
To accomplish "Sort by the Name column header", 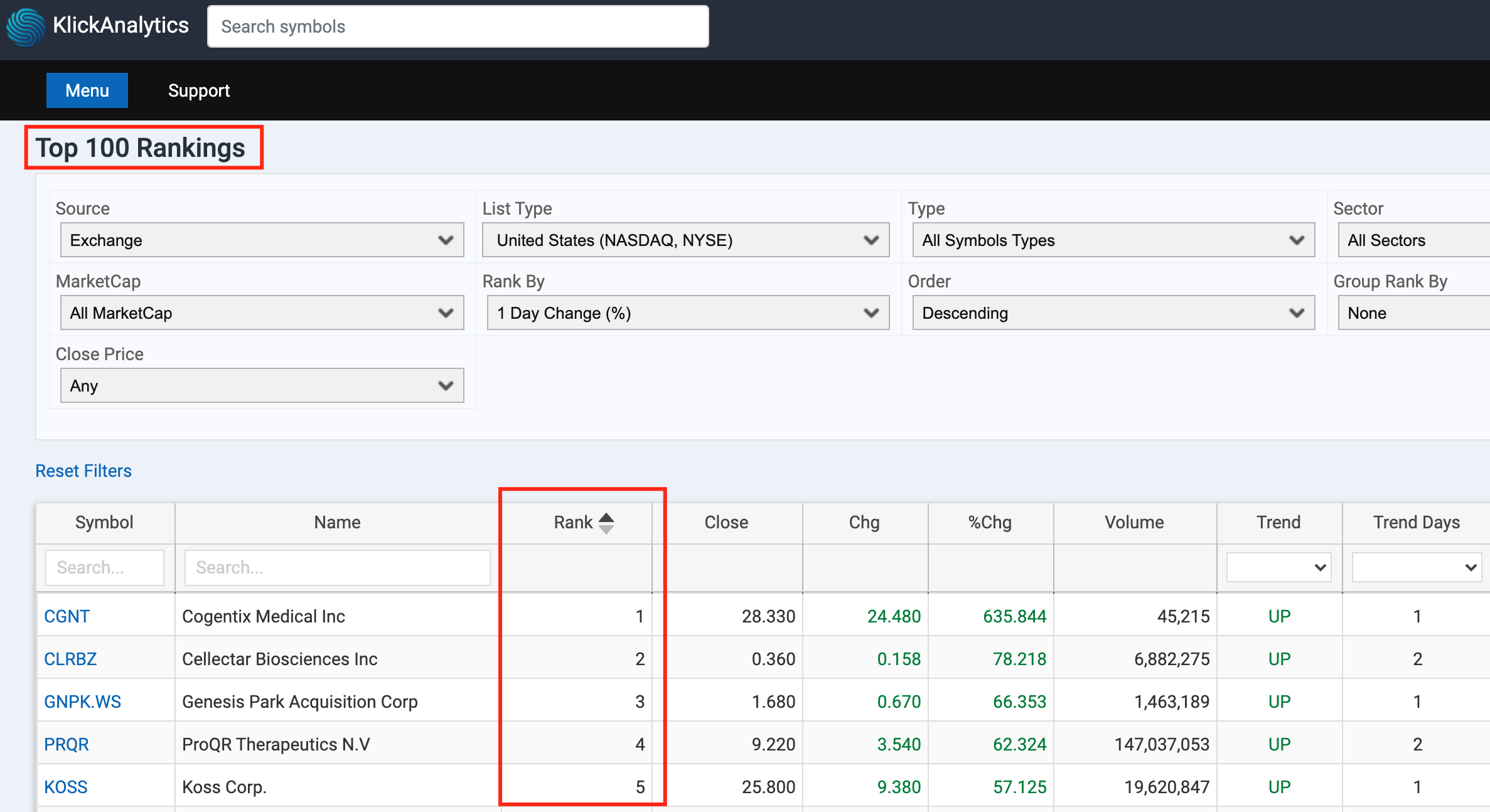I will (x=337, y=522).
